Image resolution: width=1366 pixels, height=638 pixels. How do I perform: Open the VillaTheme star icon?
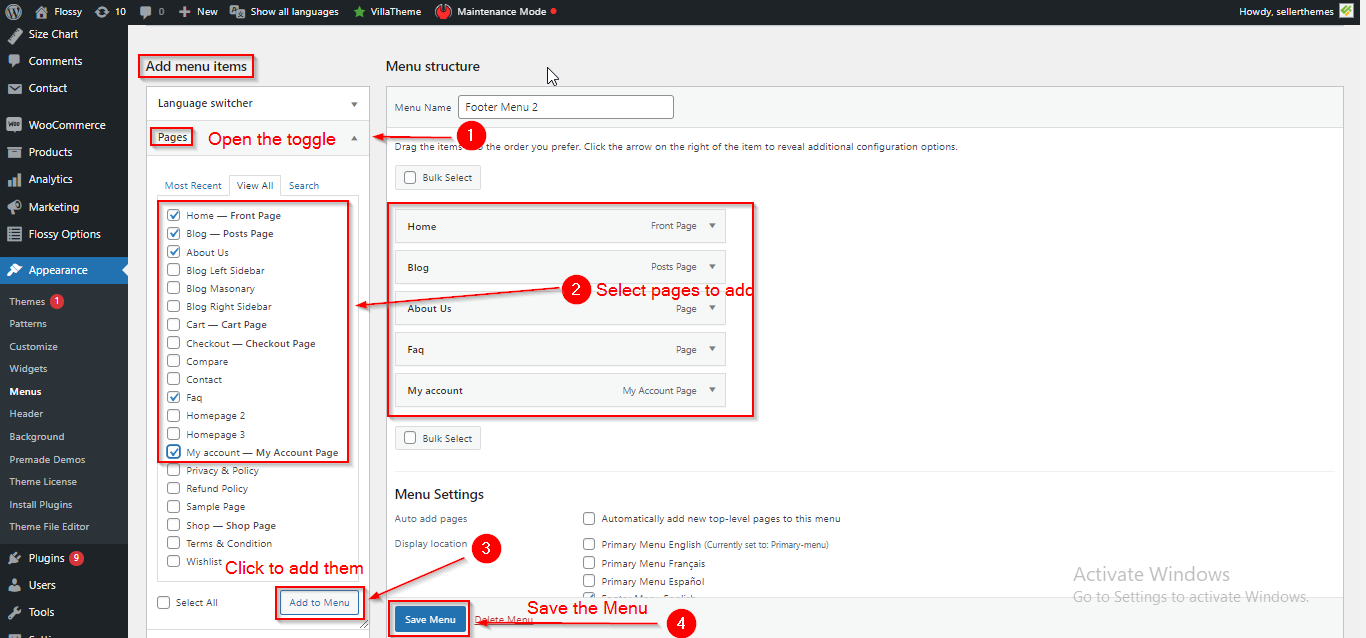pos(359,12)
